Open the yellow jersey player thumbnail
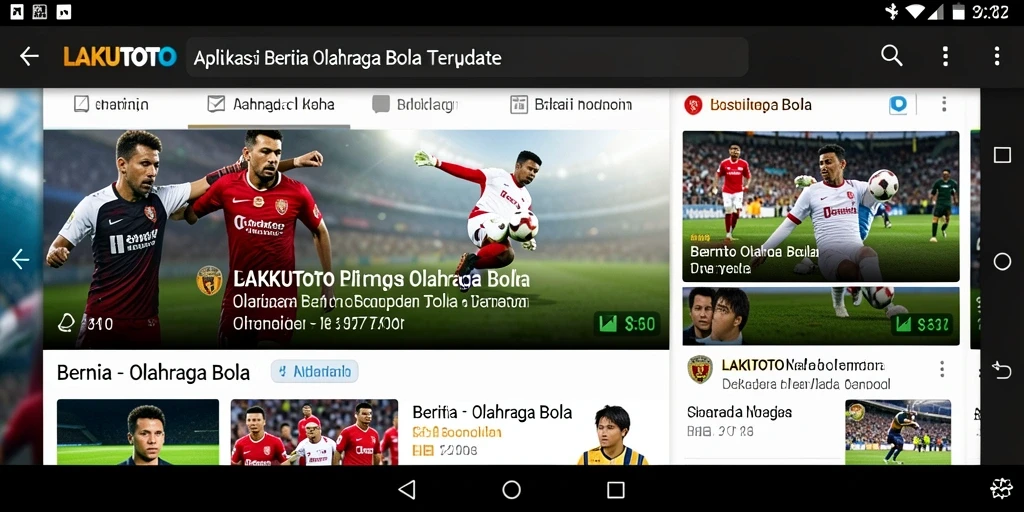The width and height of the screenshot is (1024, 512). 613,434
